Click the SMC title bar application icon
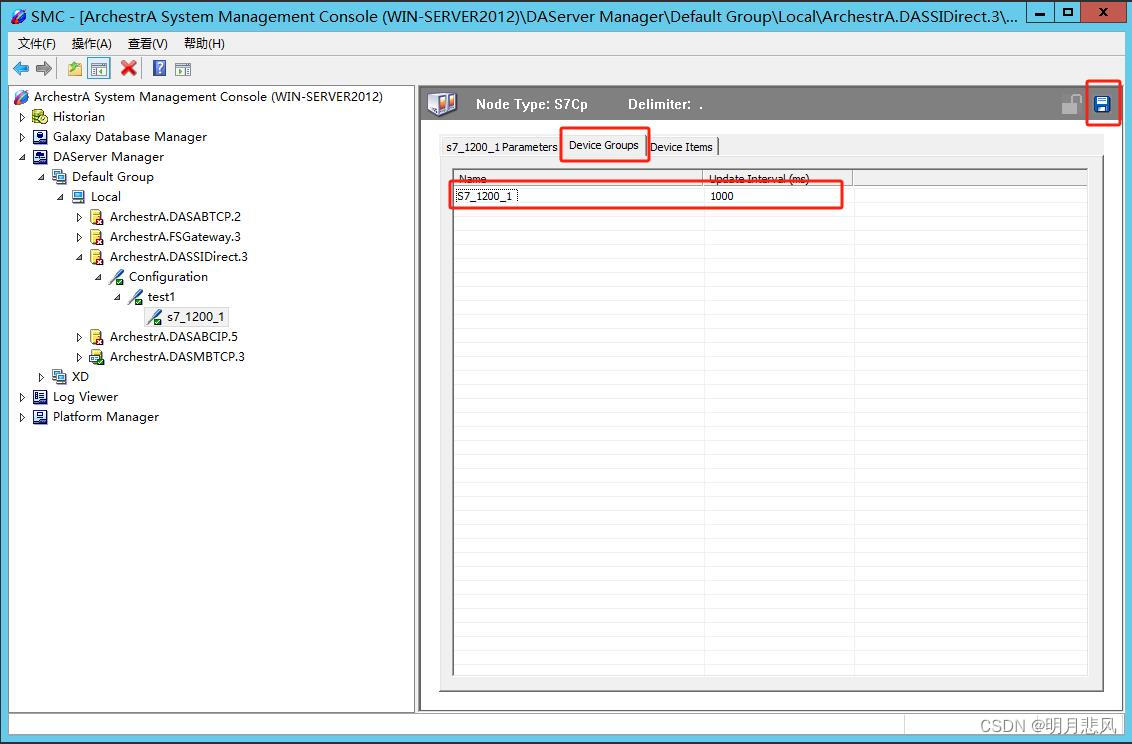 tap(19, 16)
